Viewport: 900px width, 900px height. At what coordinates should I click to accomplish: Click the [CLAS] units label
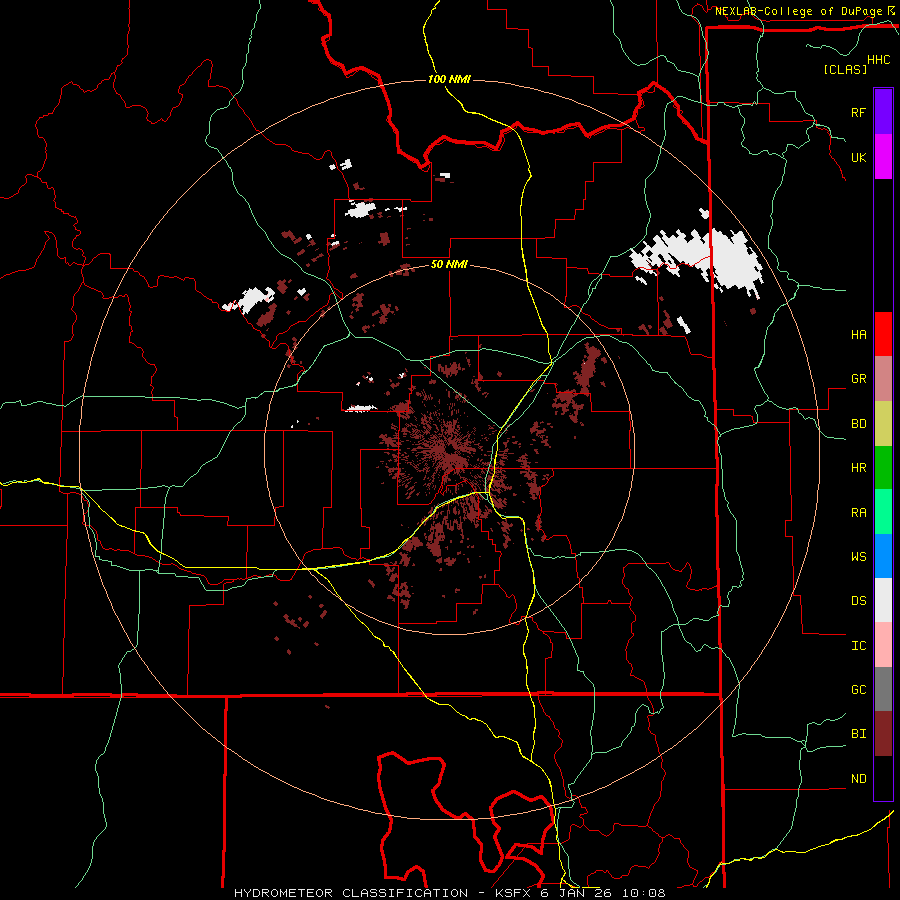point(845,69)
